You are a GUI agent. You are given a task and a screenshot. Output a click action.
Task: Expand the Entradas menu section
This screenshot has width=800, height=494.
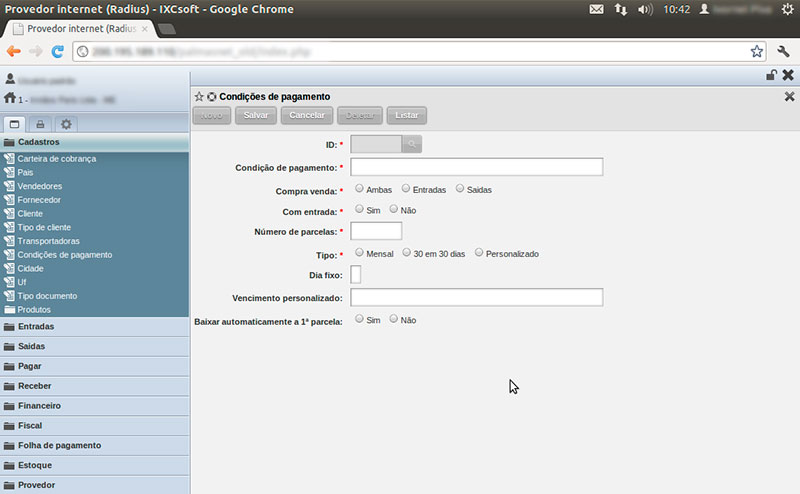click(94, 327)
